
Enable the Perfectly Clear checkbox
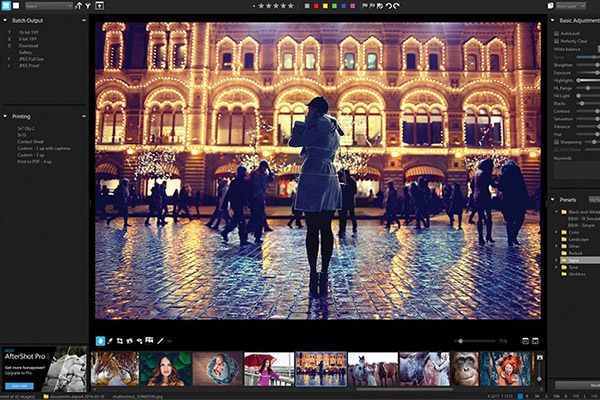coord(556,41)
